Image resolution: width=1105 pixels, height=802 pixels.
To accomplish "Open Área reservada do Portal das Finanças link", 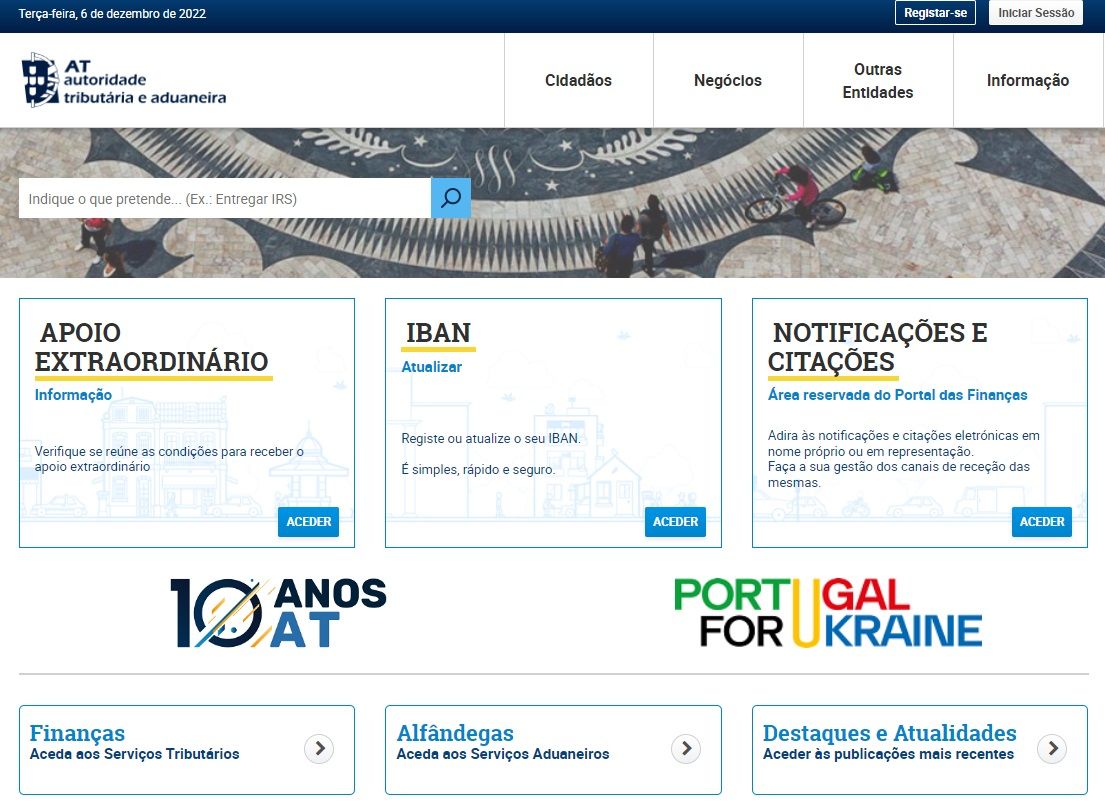I will (897, 395).
